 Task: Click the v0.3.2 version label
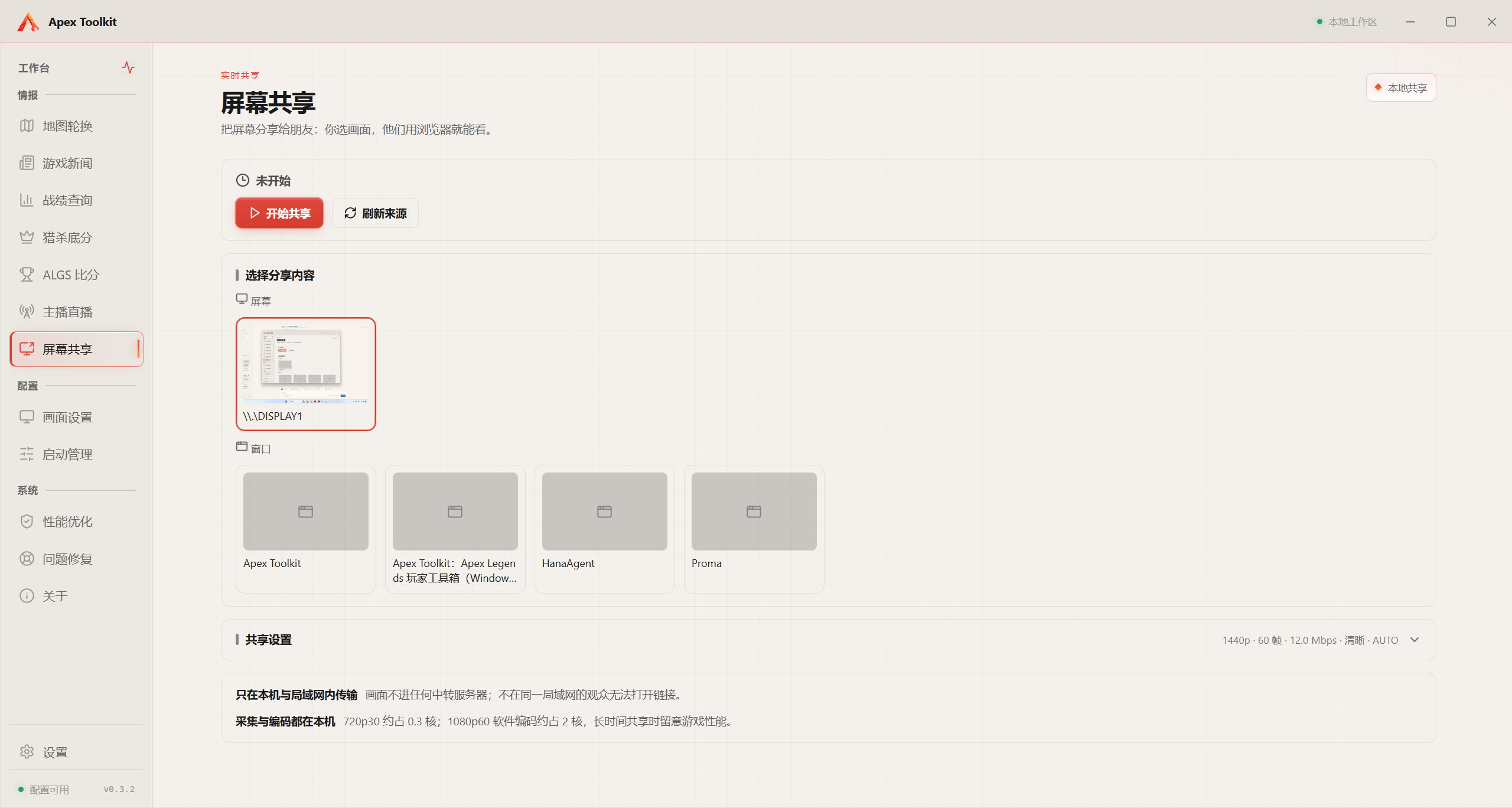coord(119,790)
